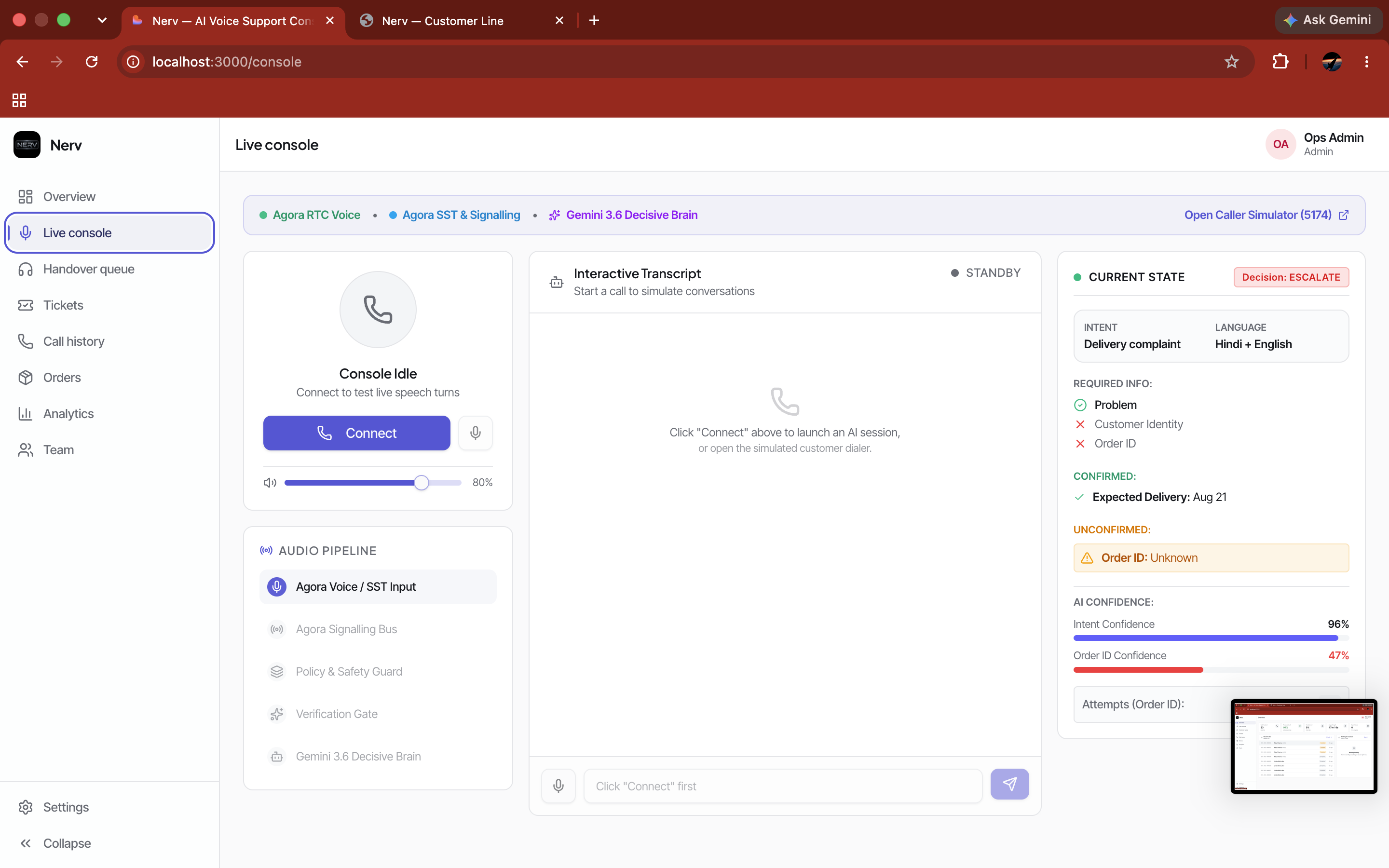The width and height of the screenshot is (1389, 868).
Task: Click the warning icon next to Order ID Unknown
Action: 1087,558
